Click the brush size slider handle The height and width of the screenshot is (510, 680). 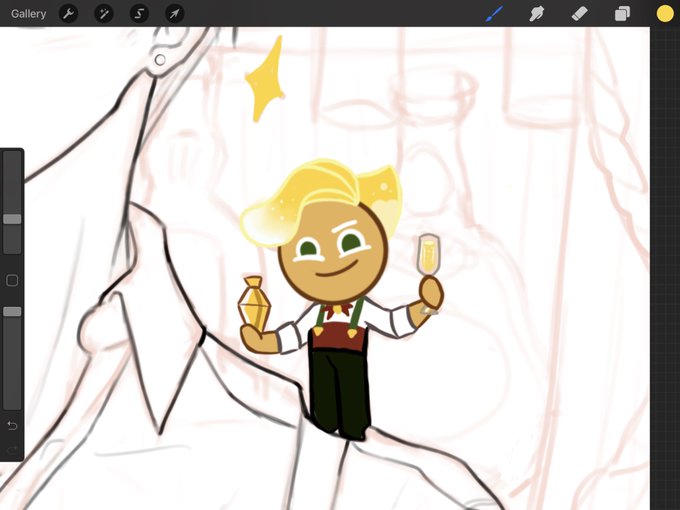click(x=12, y=219)
